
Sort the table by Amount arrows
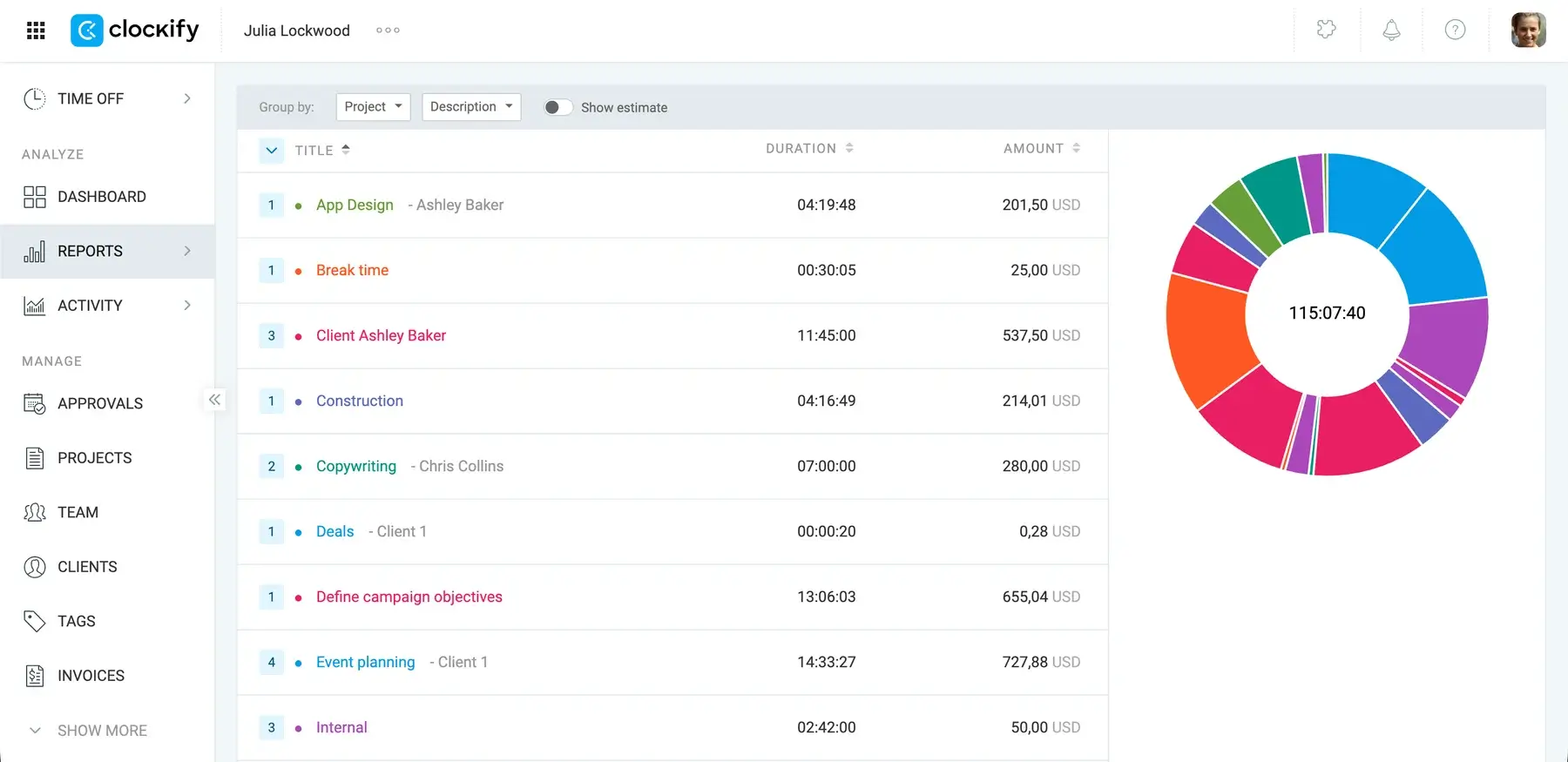tap(1077, 148)
